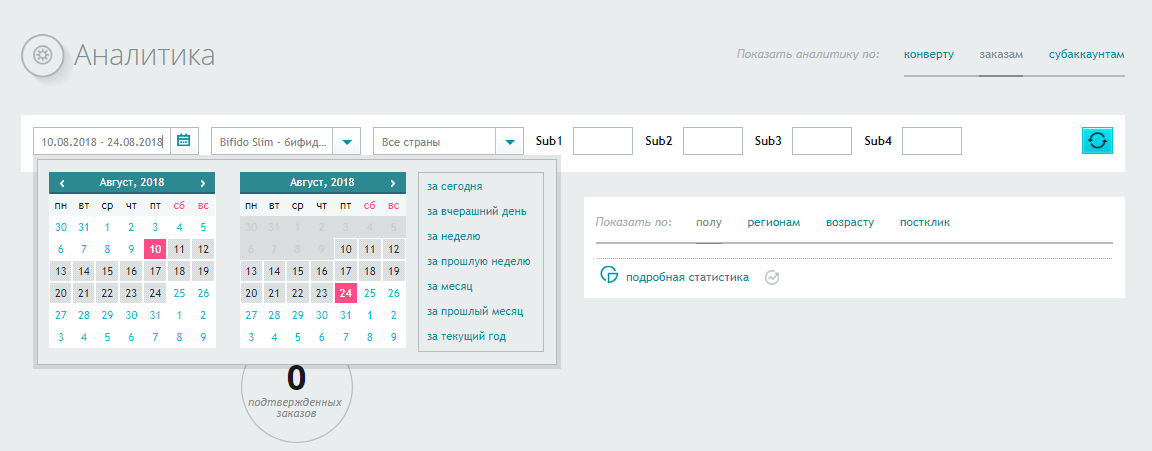The image size is (1152, 451).
Task: Select the за сегодня preset
Action: coord(454,186)
